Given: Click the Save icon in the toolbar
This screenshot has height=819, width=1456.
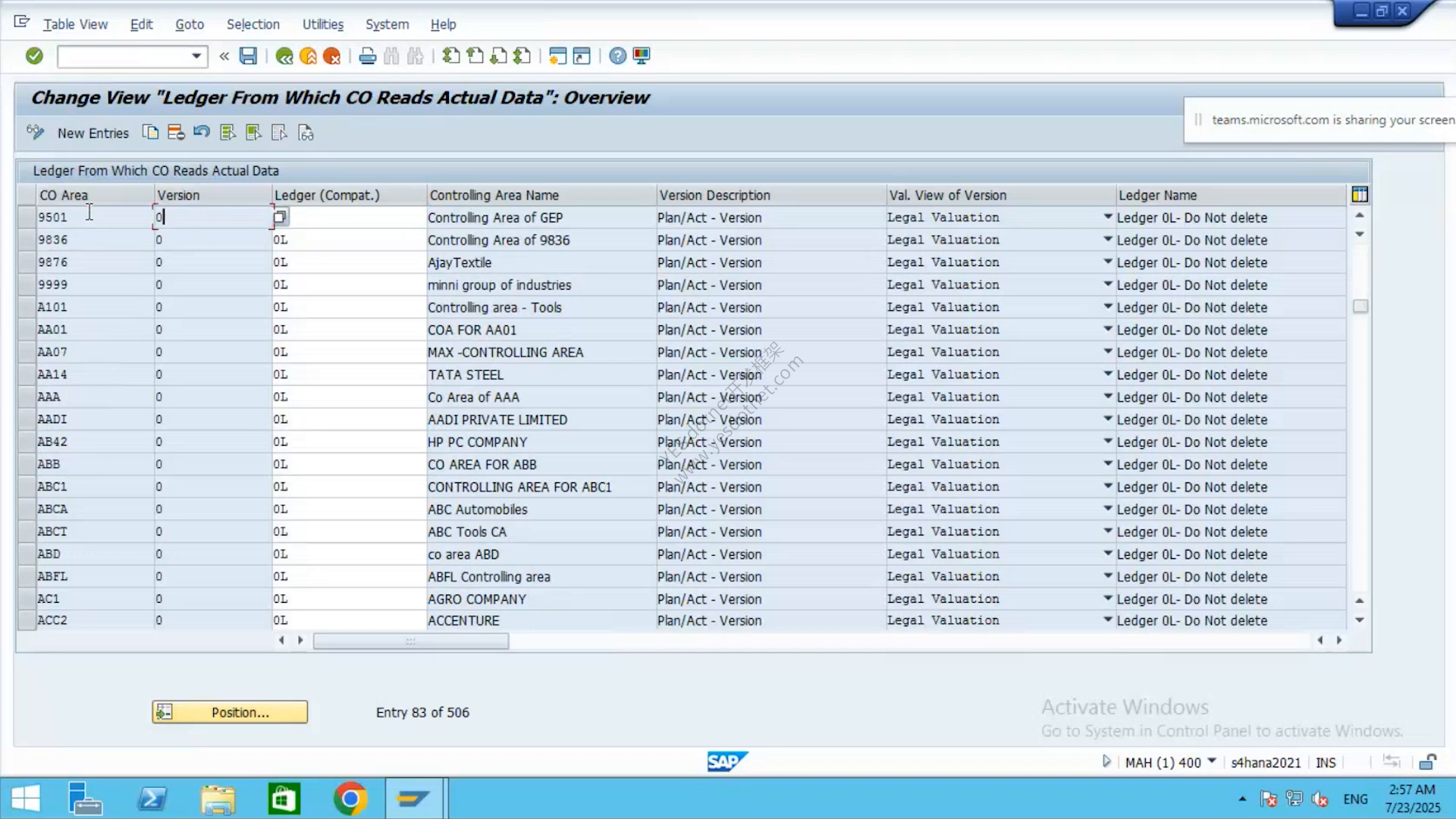Looking at the screenshot, I should pyautogui.click(x=248, y=55).
